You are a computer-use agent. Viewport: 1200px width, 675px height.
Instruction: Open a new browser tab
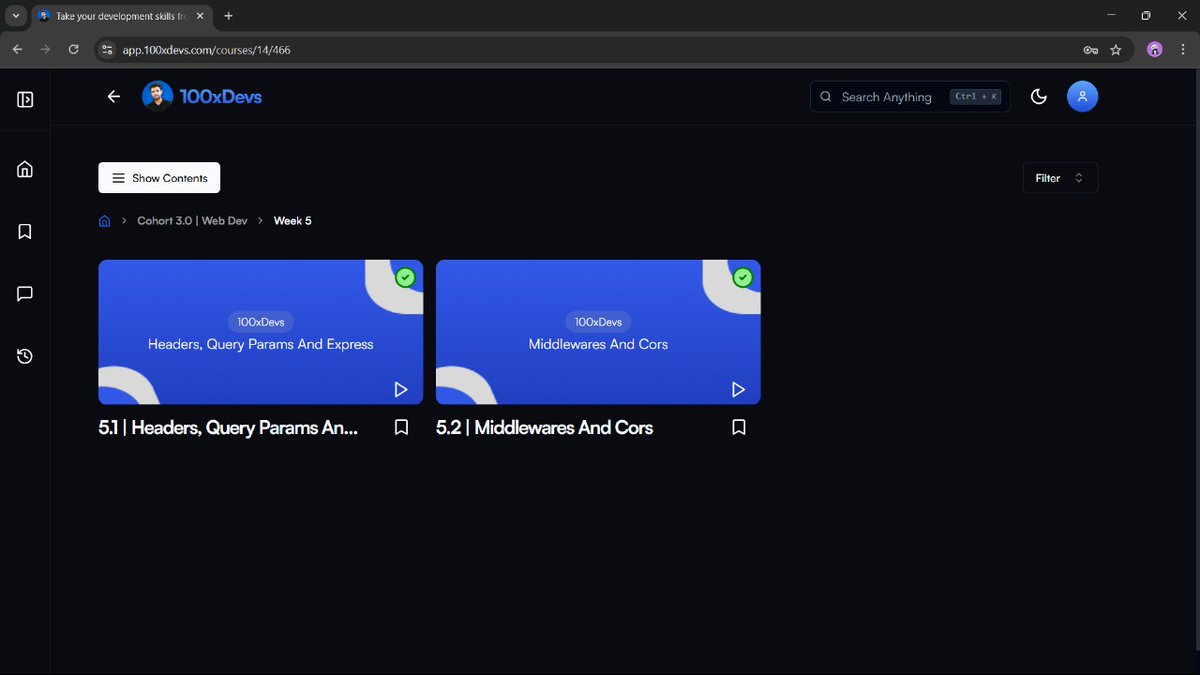coord(229,16)
